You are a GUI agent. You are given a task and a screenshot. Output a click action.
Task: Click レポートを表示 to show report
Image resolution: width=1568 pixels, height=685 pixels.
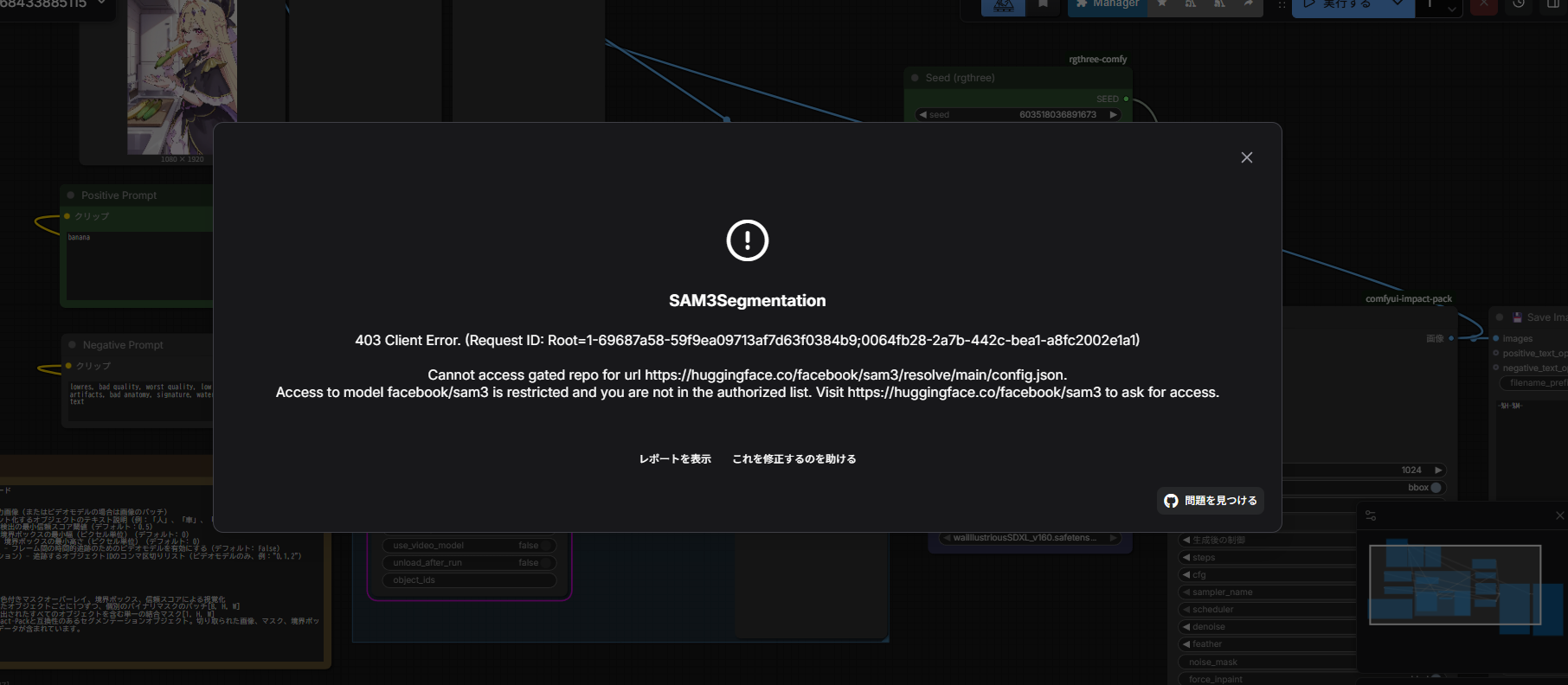[675, 459]
